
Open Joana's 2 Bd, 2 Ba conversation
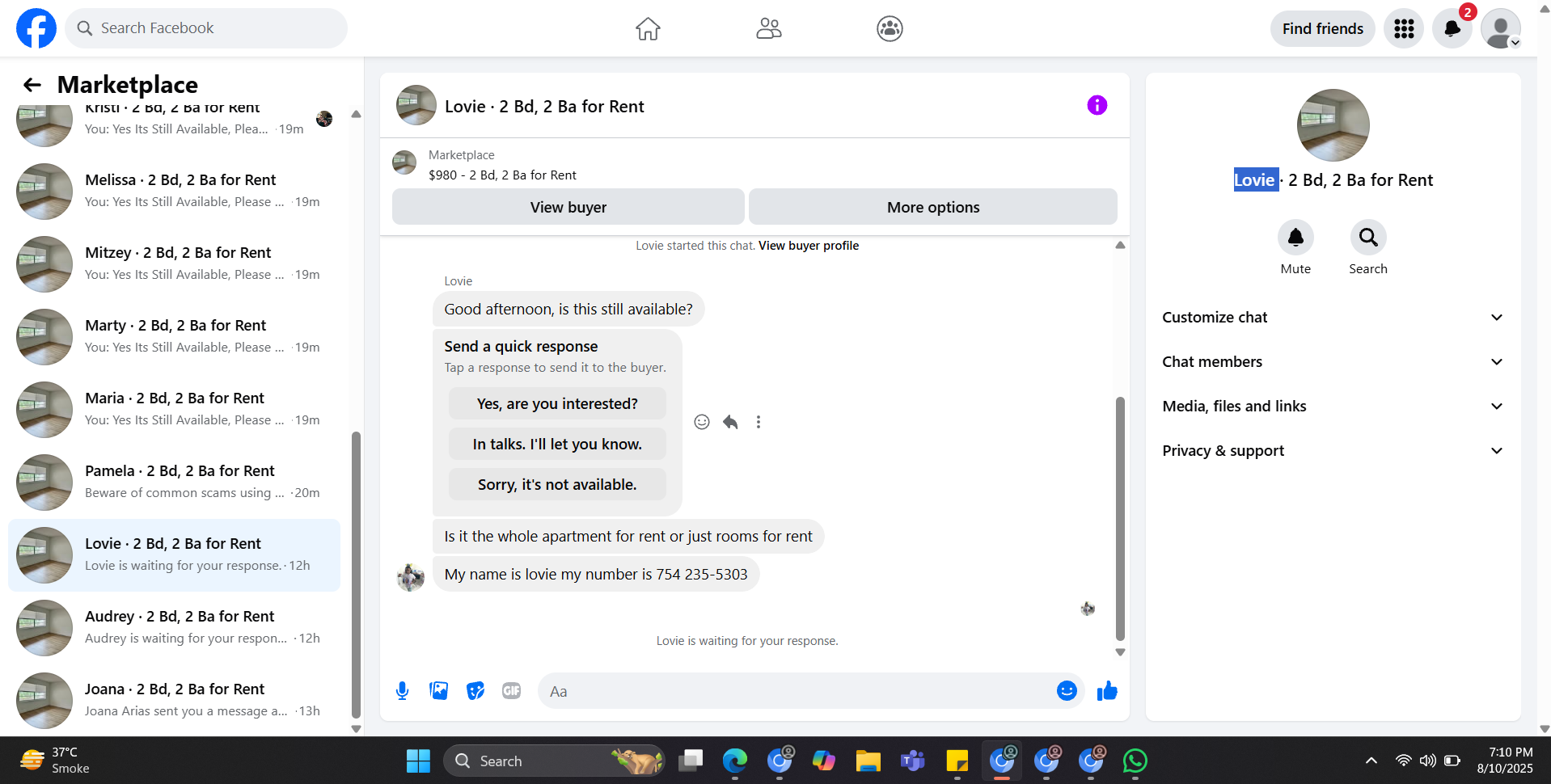pos(174,701)
